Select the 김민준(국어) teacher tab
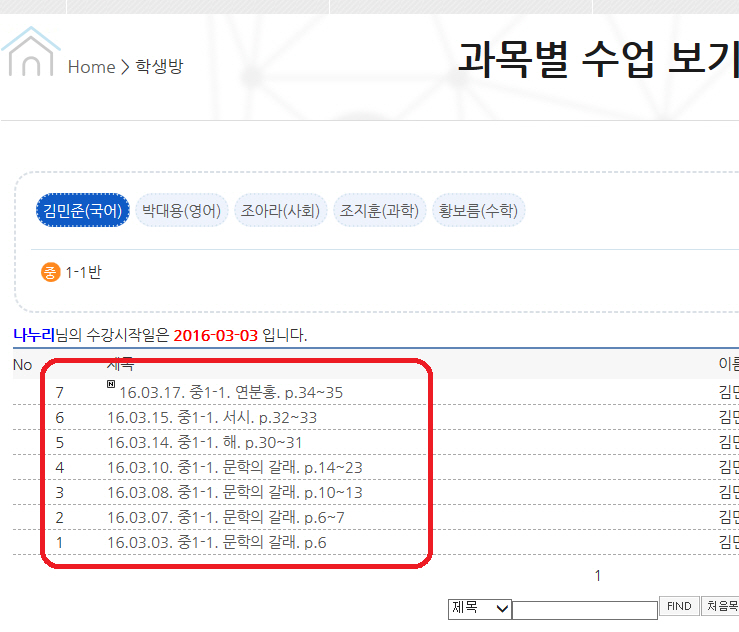Image resolution: width=739 pixels, height=632 pixels. 83,211
